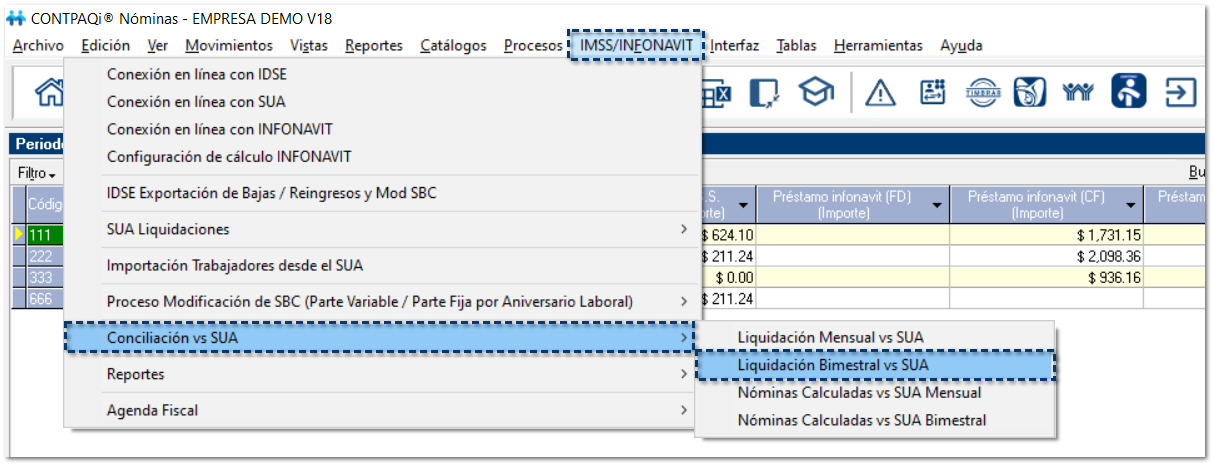Open the Movimientos menu
This screenshot has width=1214, height=466.
point(229,45)
